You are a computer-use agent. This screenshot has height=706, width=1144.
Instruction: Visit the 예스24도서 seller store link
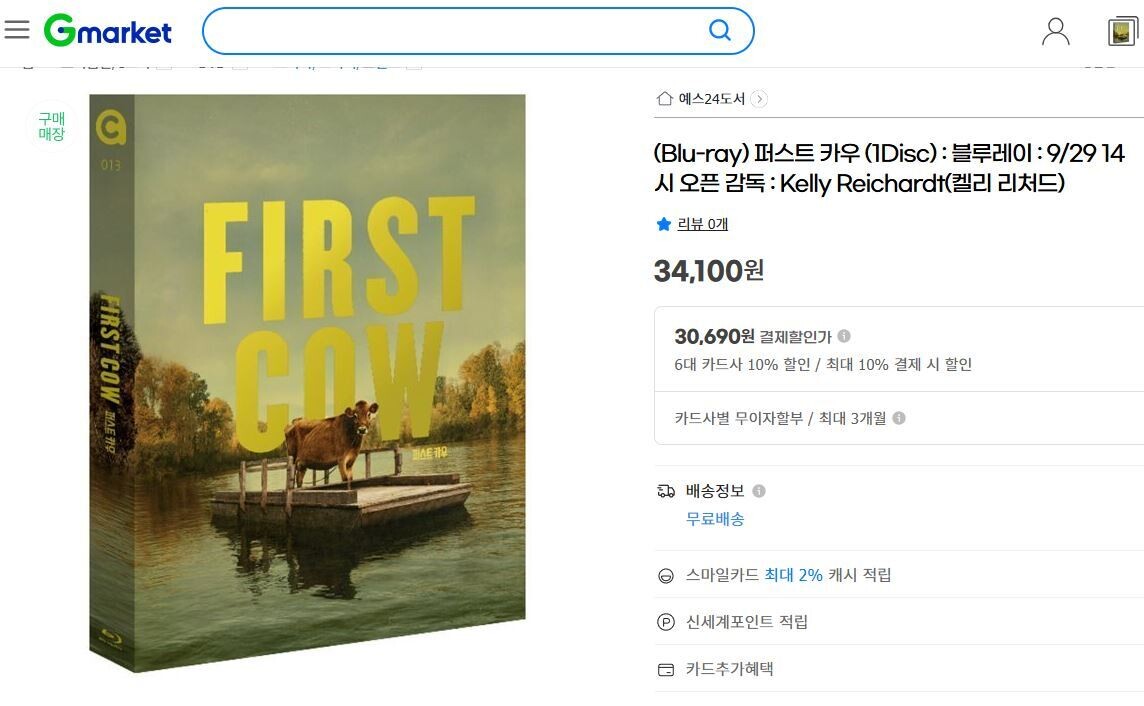coord(711,98)
